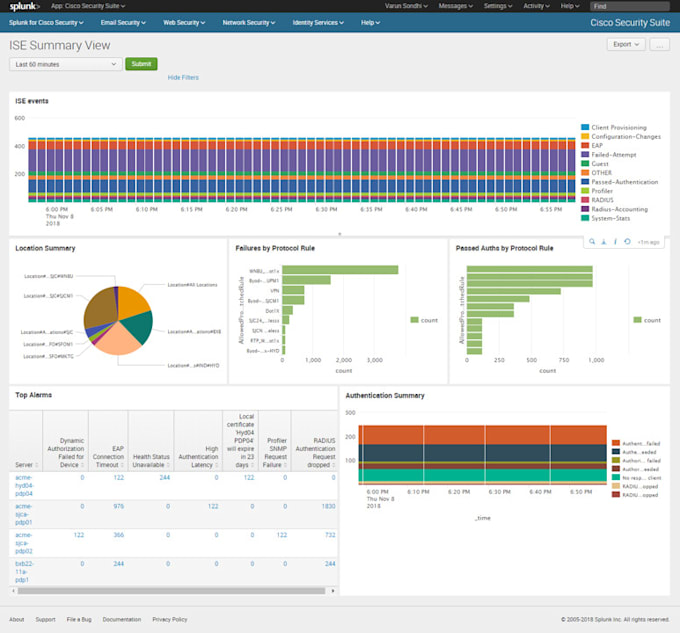
Task: Open Settings dropdown
Action: coord(498,6)
